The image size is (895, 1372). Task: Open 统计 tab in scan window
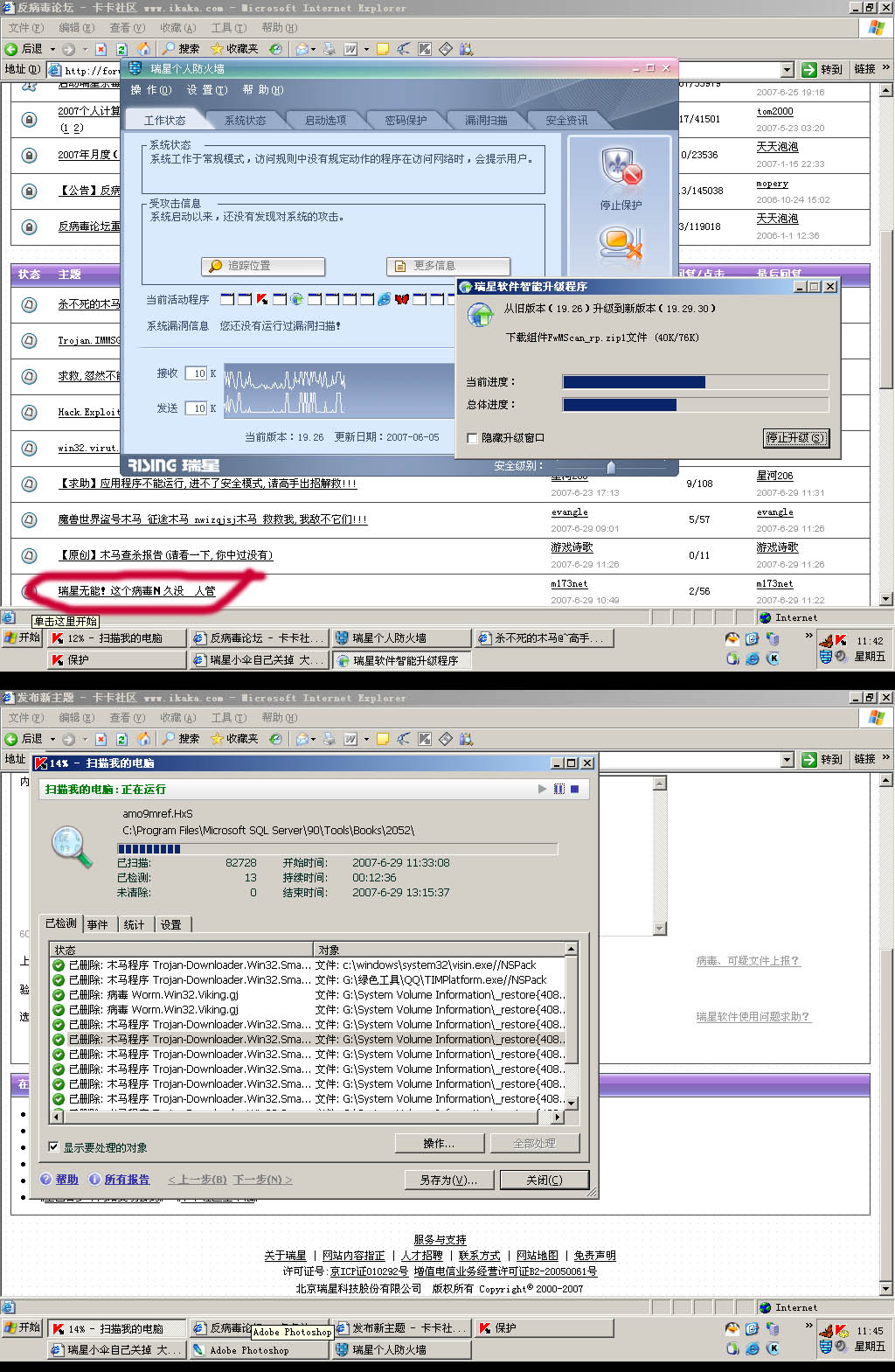[x=135, y=924]
